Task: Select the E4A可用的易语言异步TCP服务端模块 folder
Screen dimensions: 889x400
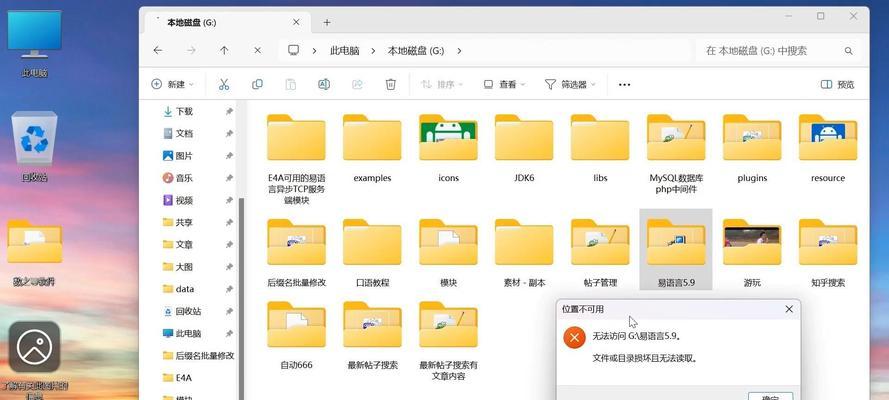Action: pyautogui.click(x=297, y=160)
